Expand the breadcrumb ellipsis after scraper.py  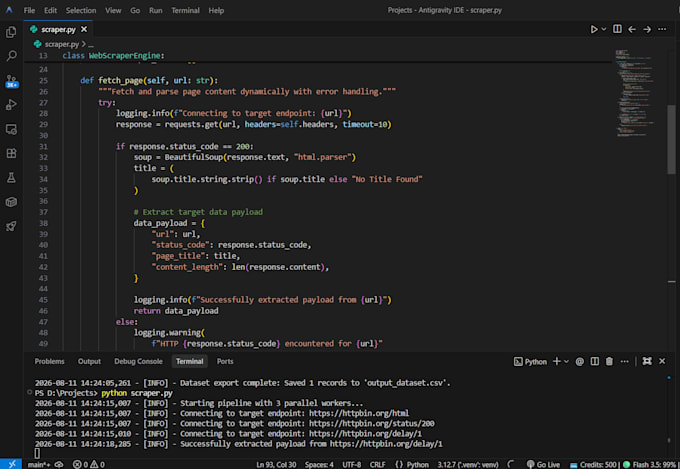[91, 44]
